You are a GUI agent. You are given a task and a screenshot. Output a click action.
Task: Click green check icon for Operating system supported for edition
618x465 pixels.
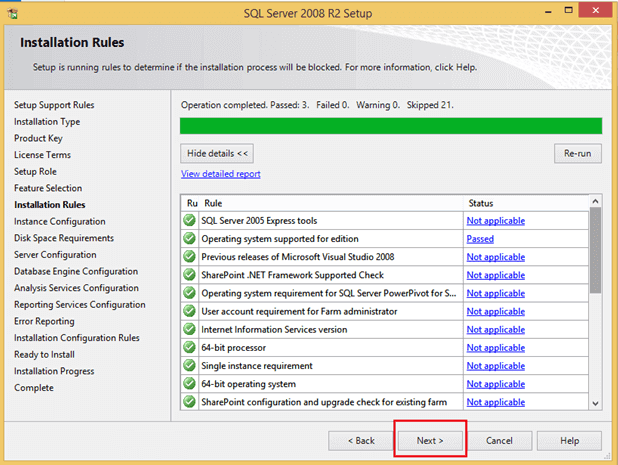[x=189, y=239]
